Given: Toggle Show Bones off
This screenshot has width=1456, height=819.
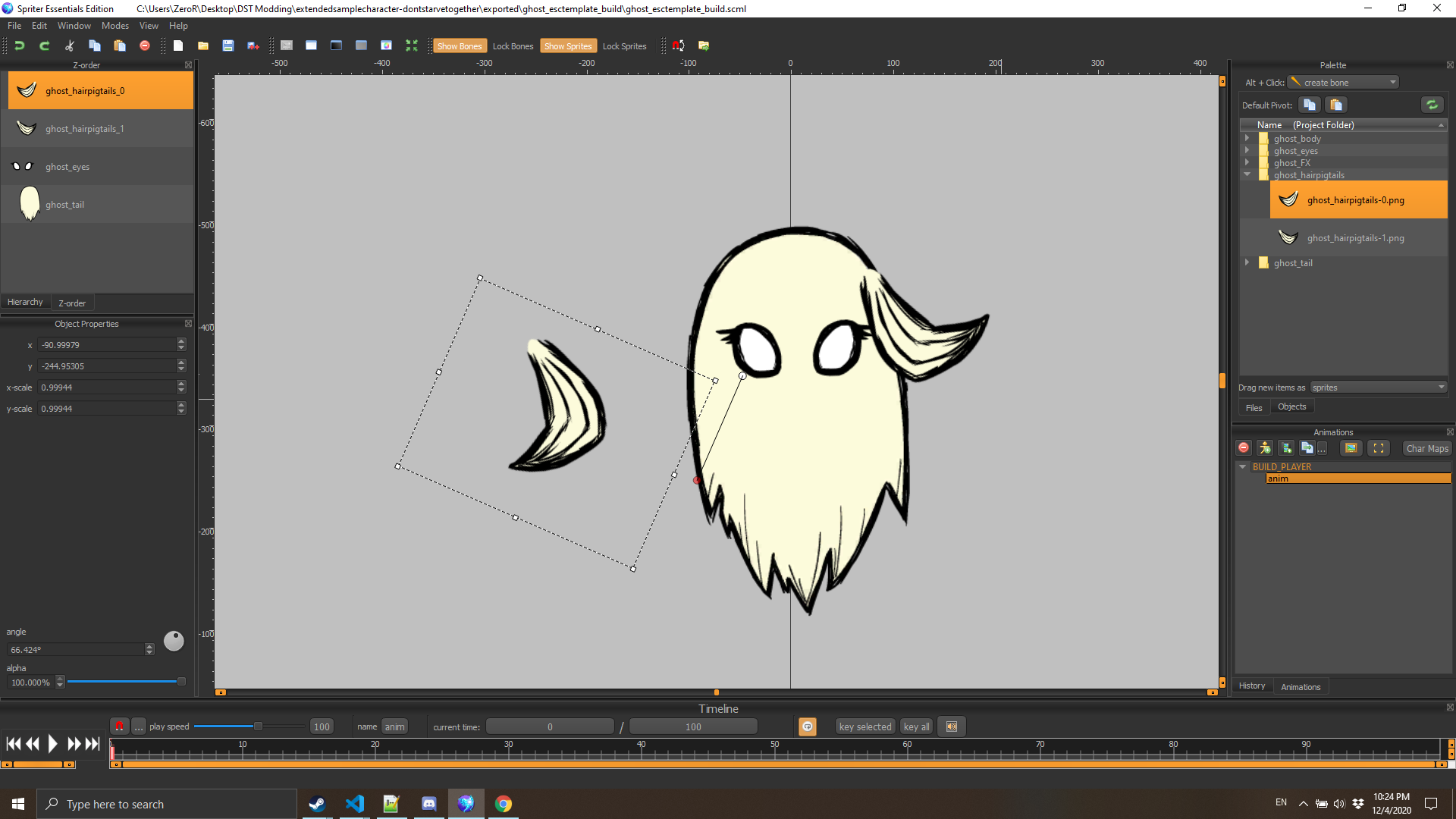Looking at the screenshot, I should coord(459,46).
